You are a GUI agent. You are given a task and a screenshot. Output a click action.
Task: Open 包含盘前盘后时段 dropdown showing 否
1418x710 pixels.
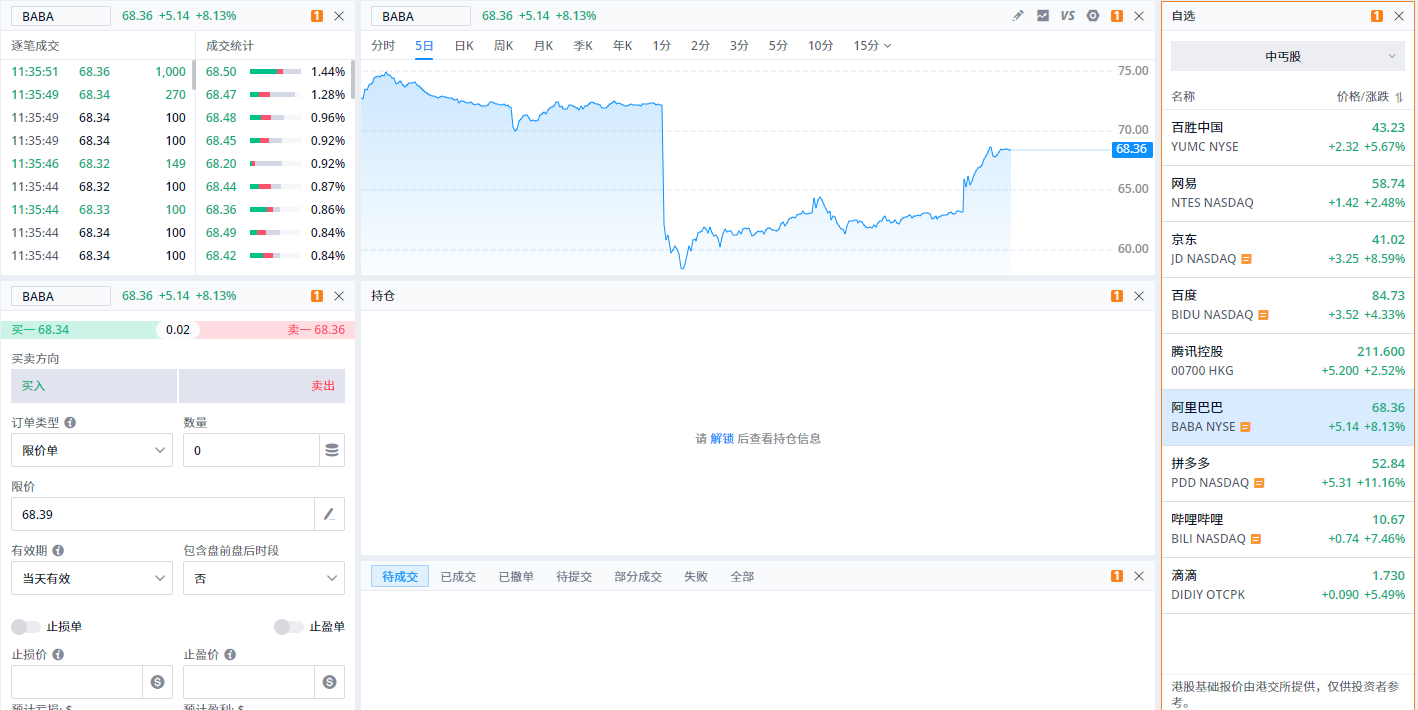click(264, 578)
